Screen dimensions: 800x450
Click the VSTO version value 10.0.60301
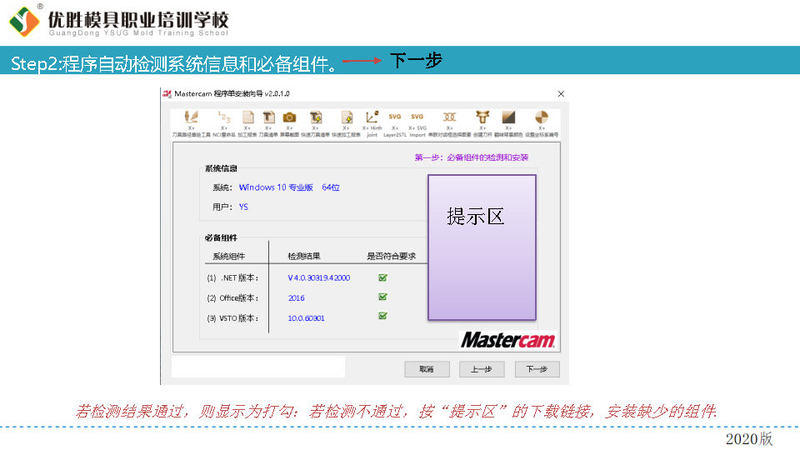coord(306,318)
